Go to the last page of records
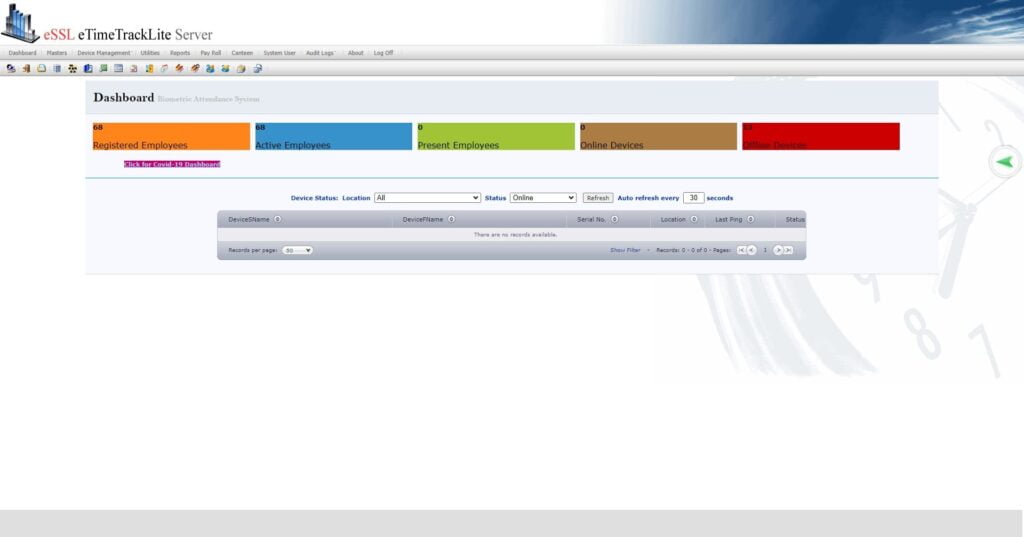The width and height of the screenshot is (1024, 537). coord(788,250)
